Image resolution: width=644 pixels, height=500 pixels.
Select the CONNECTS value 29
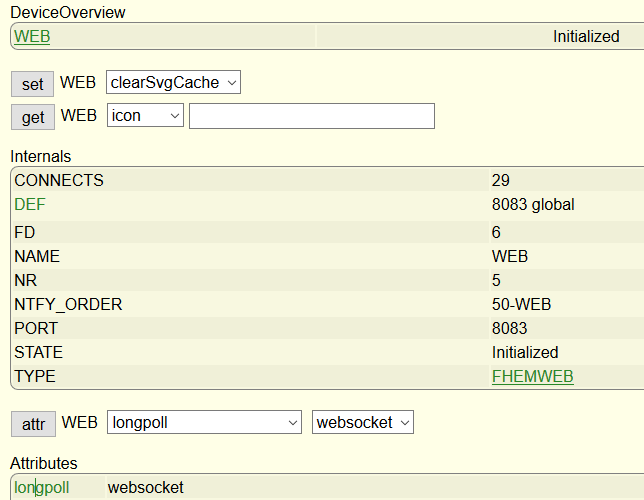coord(501,180)
